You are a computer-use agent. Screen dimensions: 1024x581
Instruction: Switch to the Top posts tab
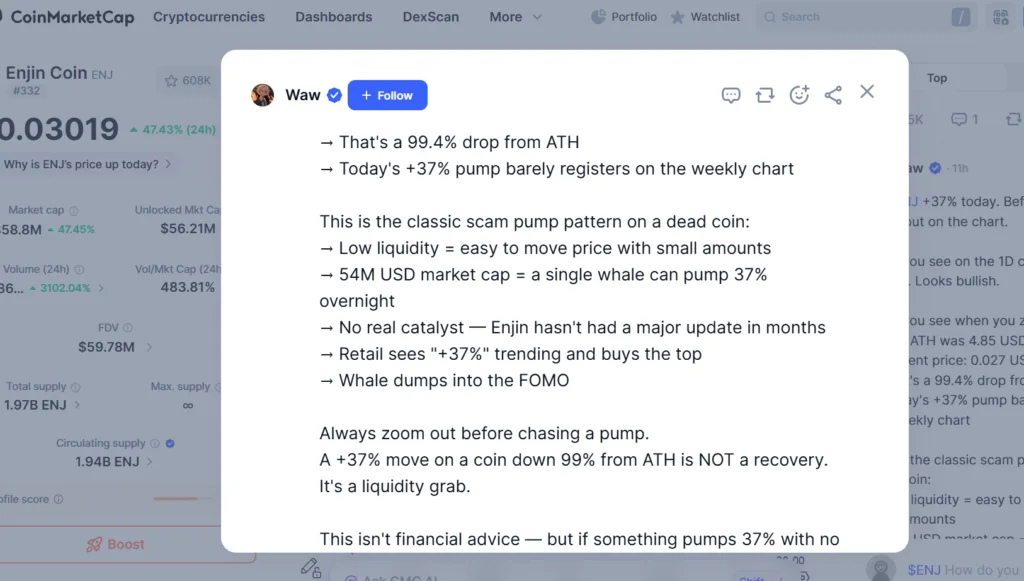point(936,76)
